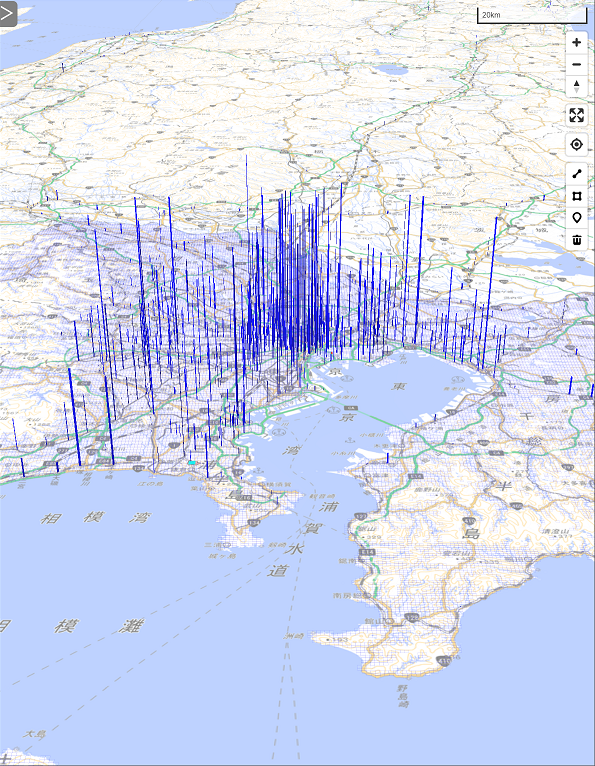Reset map bearing with the compass arrow
This screenshot has width=595, height=766.
(x=576, y=86)
